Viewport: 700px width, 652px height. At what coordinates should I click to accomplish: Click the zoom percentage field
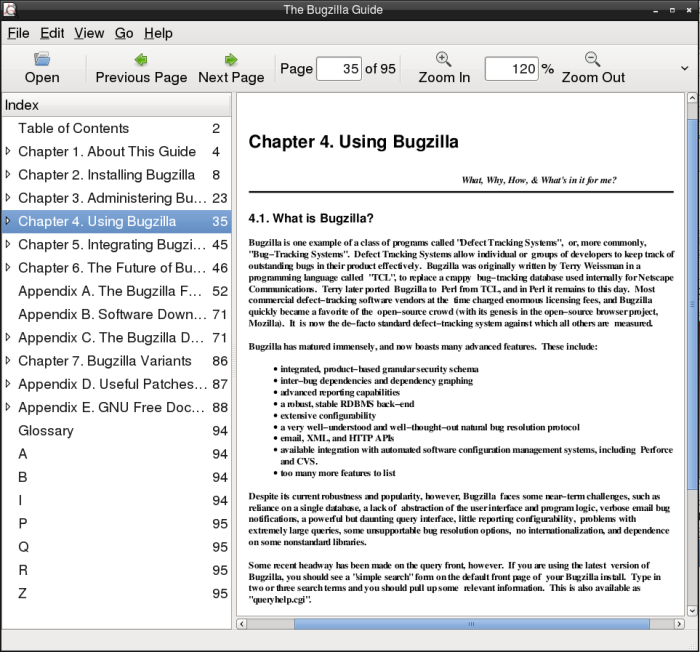coord(511,69)
